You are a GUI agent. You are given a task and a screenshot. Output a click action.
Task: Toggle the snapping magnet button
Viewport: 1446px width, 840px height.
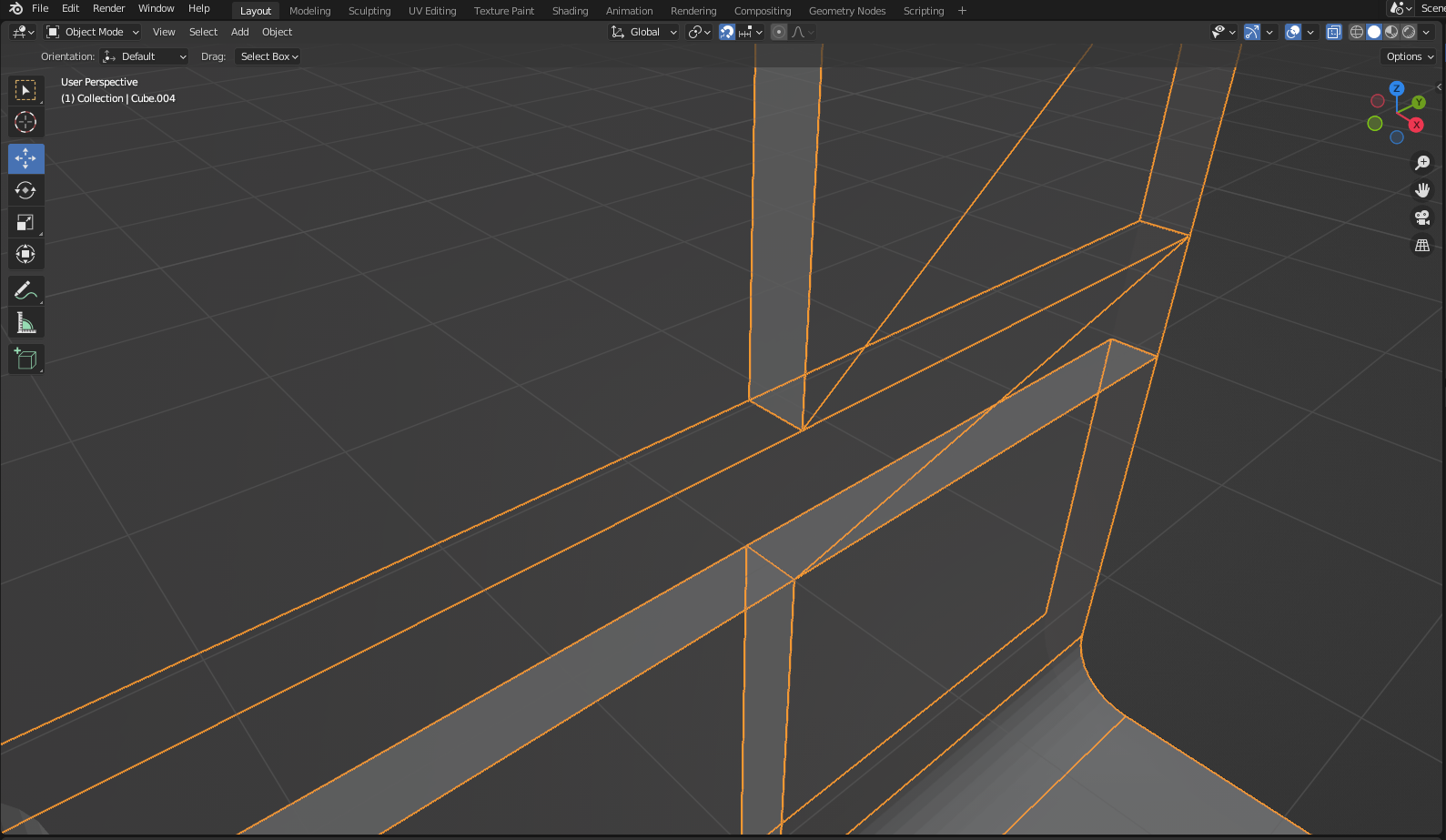pos(727,32)
